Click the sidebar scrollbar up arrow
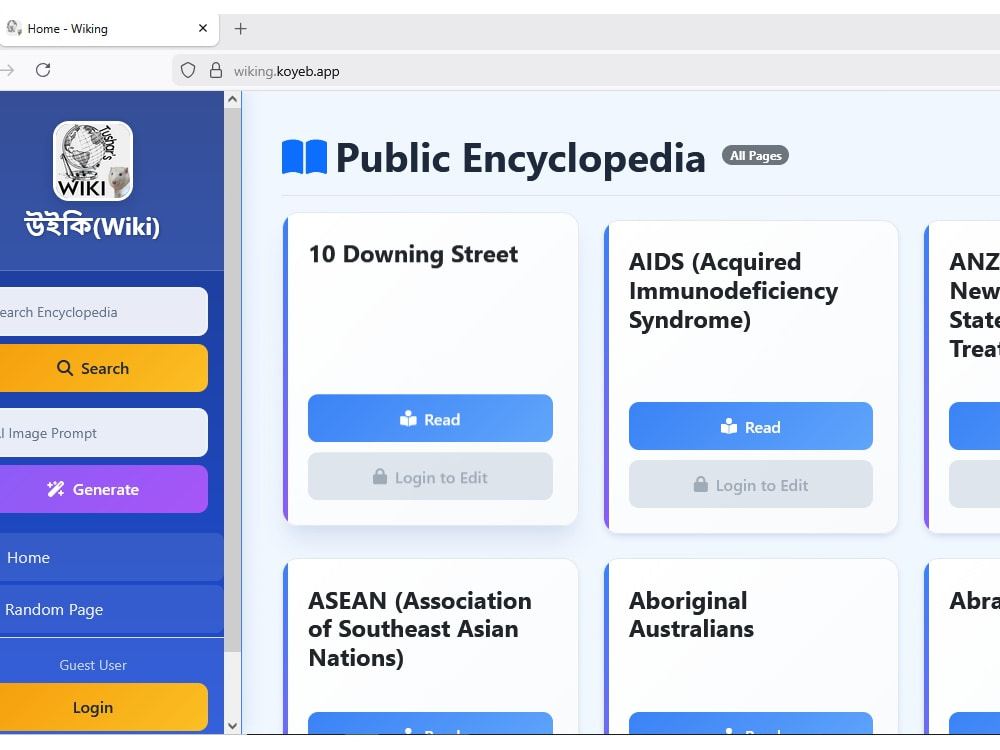This screenshot has width=1000, height=750. 232,99
